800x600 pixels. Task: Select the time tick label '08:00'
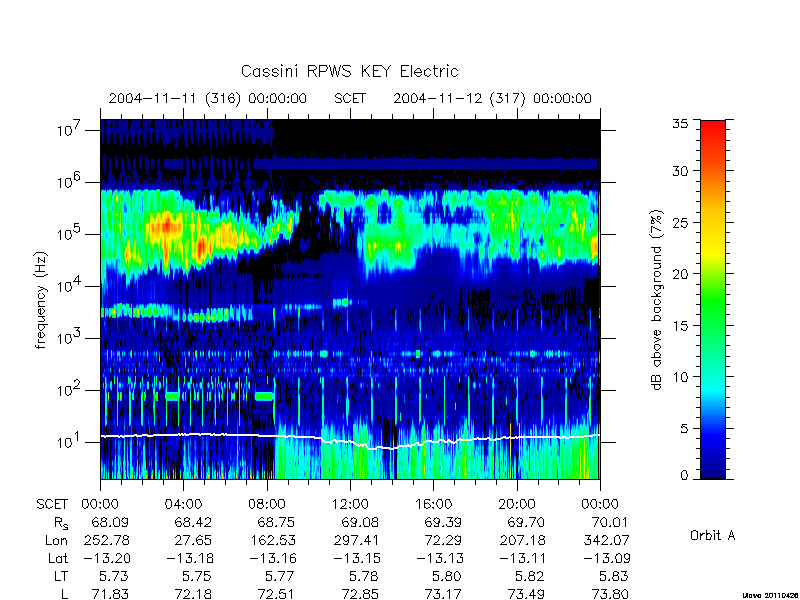266,505
